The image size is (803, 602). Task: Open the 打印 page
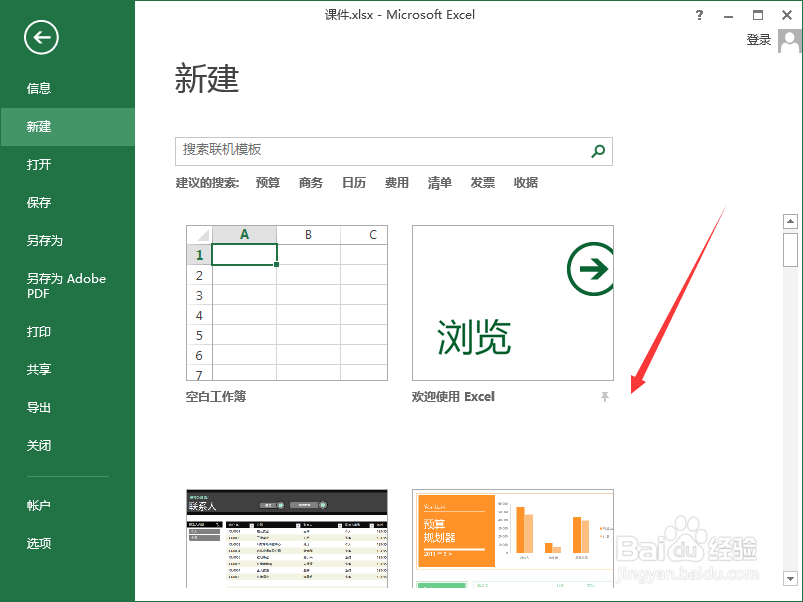(39, 332)
